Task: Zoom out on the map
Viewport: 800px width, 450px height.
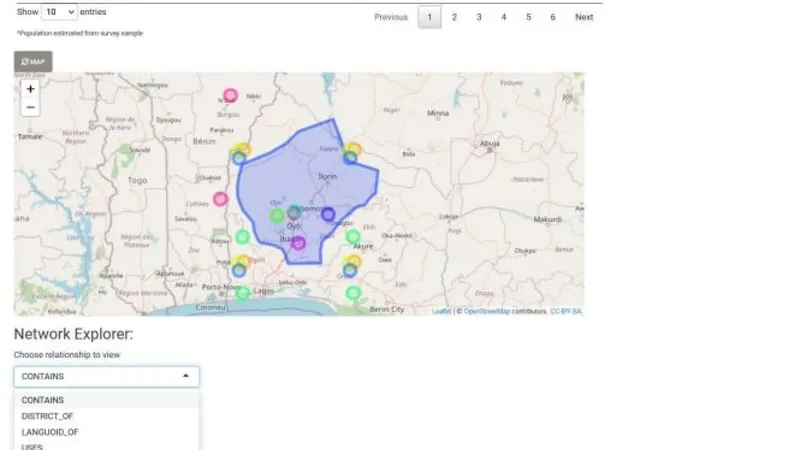Action: pyautogui.click(x=30, y=107)
